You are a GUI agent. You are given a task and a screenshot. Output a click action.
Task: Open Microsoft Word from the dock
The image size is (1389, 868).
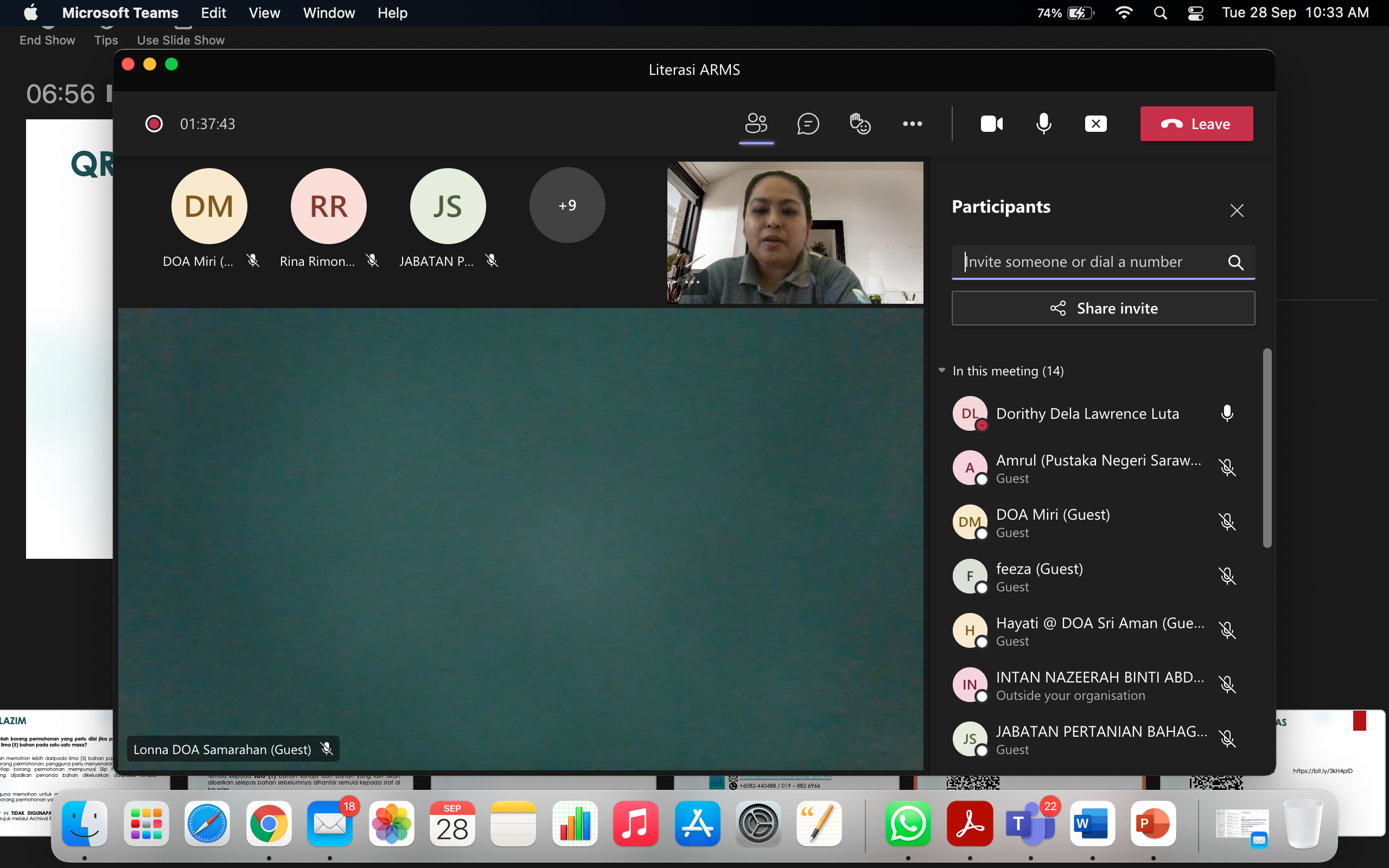(x=1092, y=823)
